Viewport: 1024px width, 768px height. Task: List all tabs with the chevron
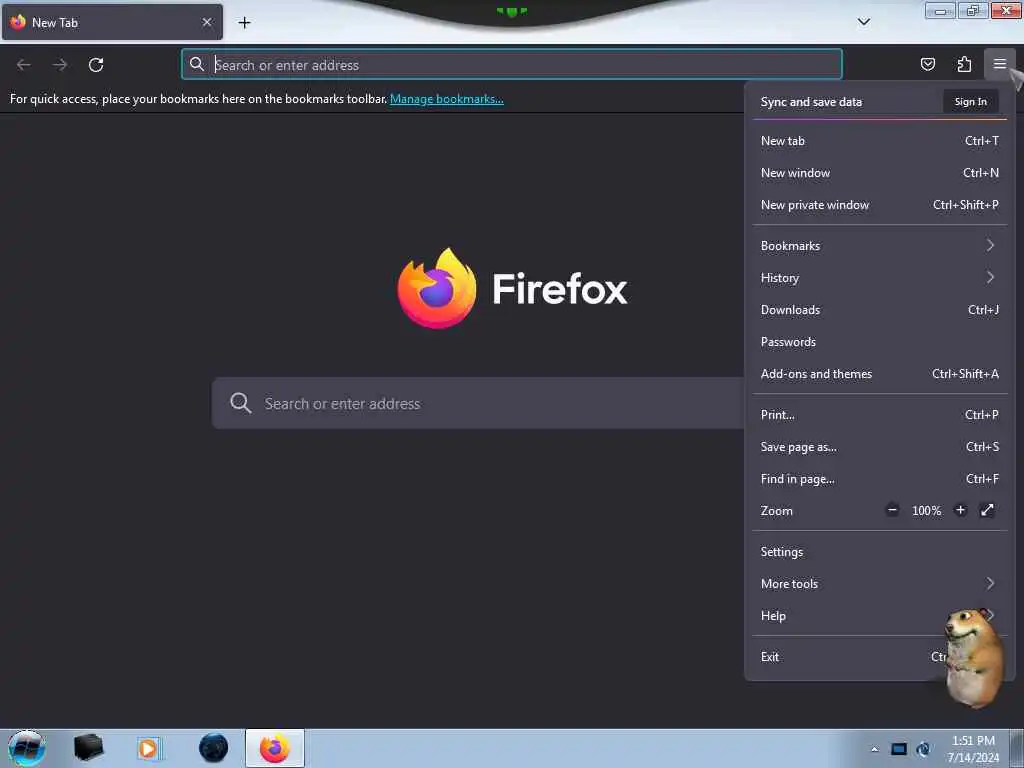(863, 22)
